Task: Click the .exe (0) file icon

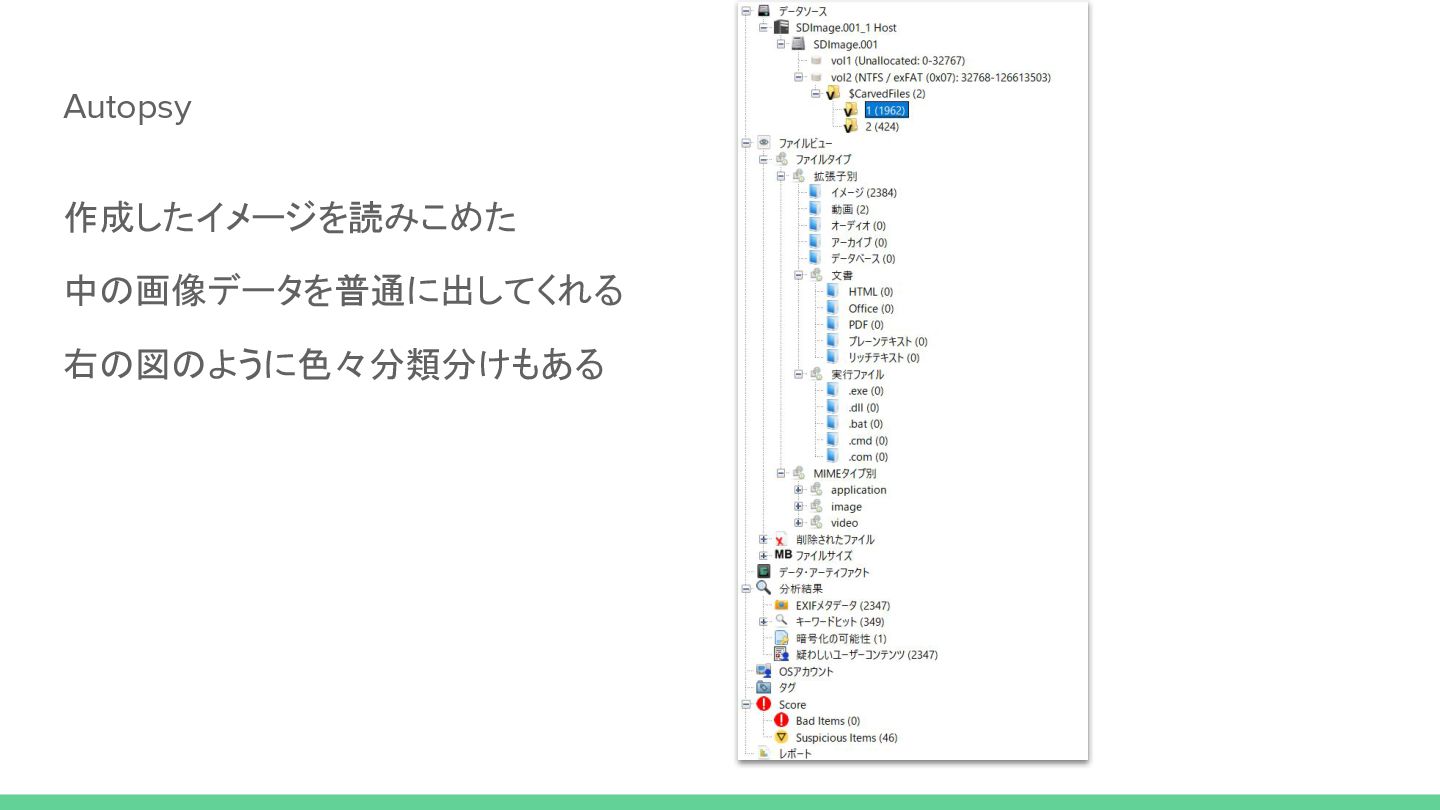Action: (x=833, y=390)
